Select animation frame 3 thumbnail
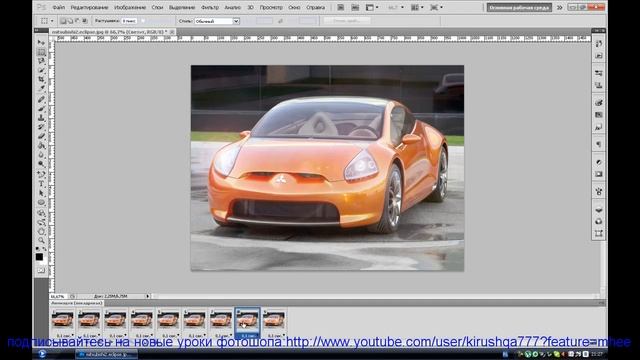 pos(115,320)
